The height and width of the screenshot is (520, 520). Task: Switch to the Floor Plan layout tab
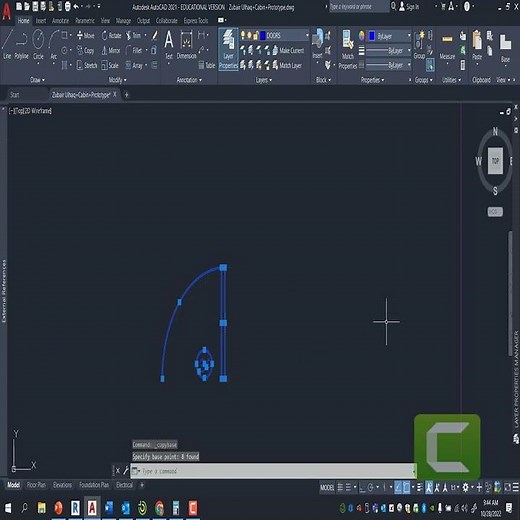pos(36,485)
